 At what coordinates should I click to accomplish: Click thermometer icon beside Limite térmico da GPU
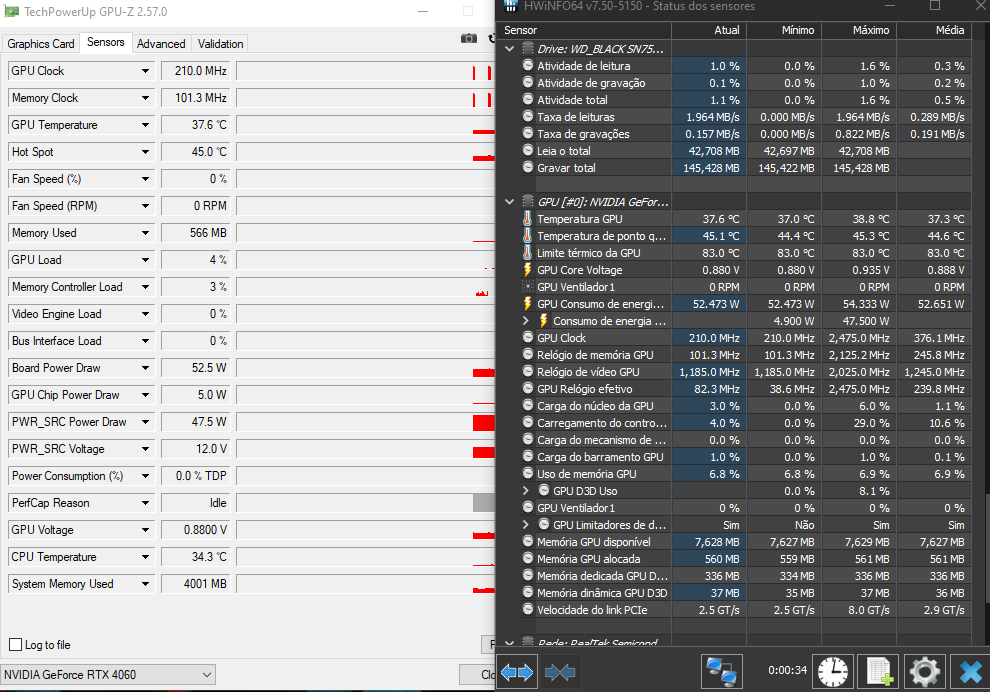(528, 253)
